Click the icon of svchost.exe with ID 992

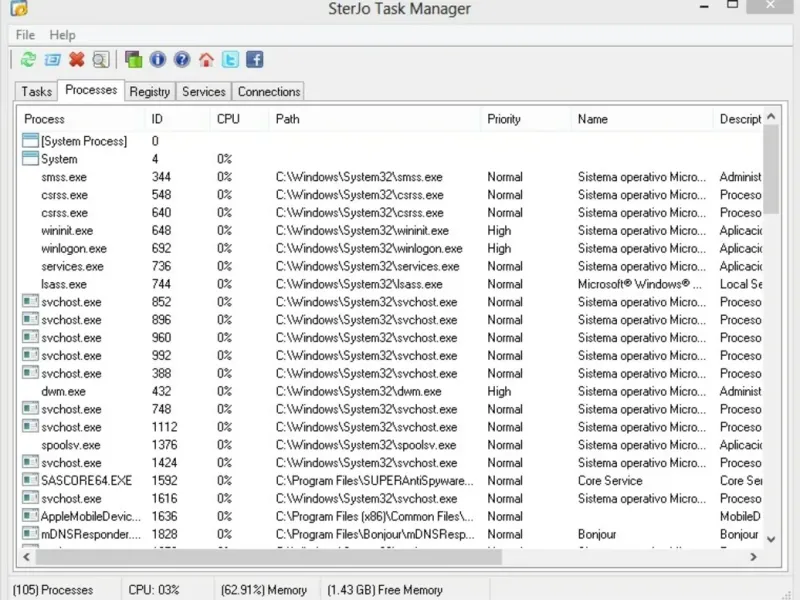point(30,355)
